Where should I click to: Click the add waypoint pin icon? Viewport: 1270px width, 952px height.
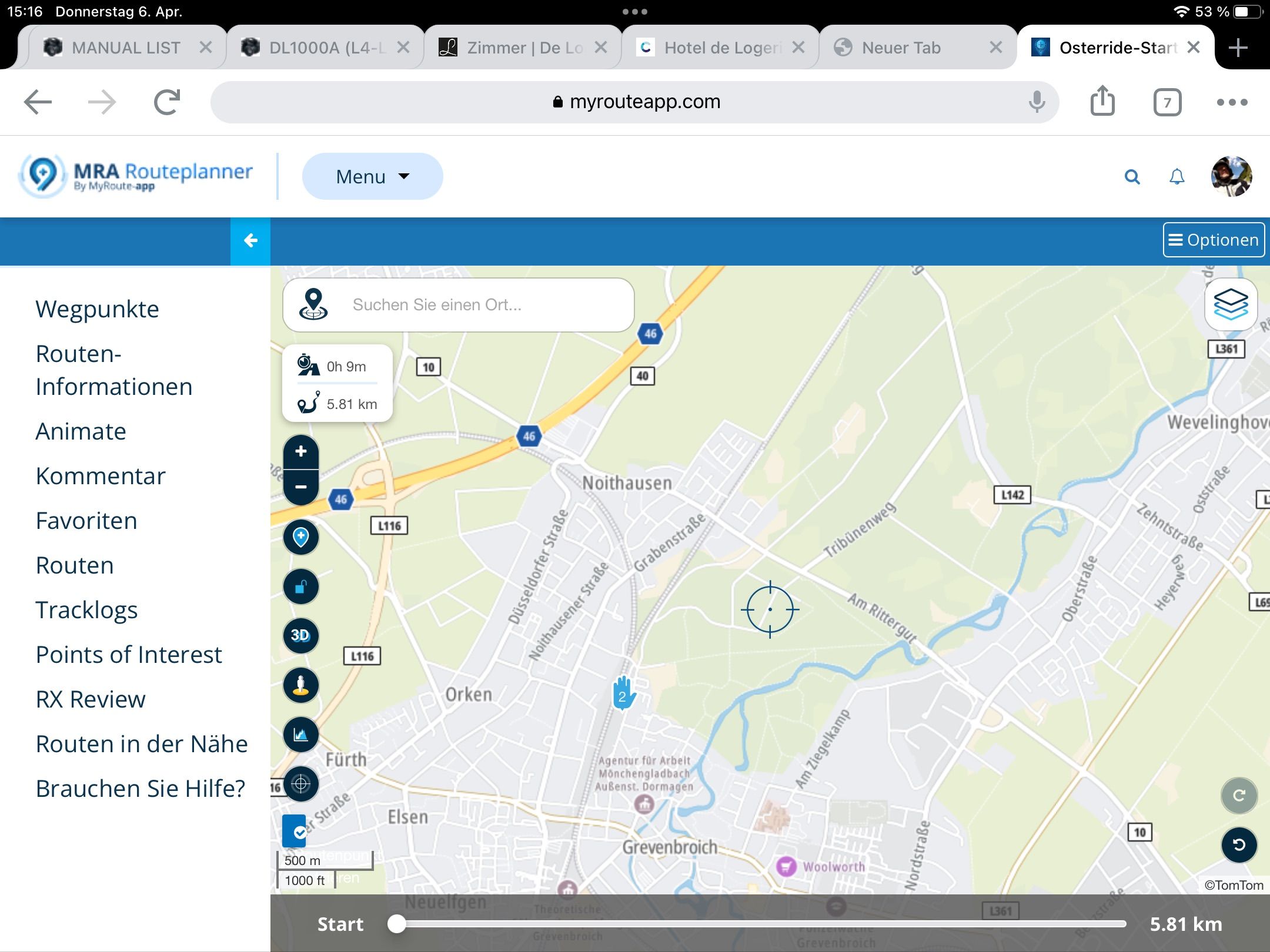pos(301,537)
